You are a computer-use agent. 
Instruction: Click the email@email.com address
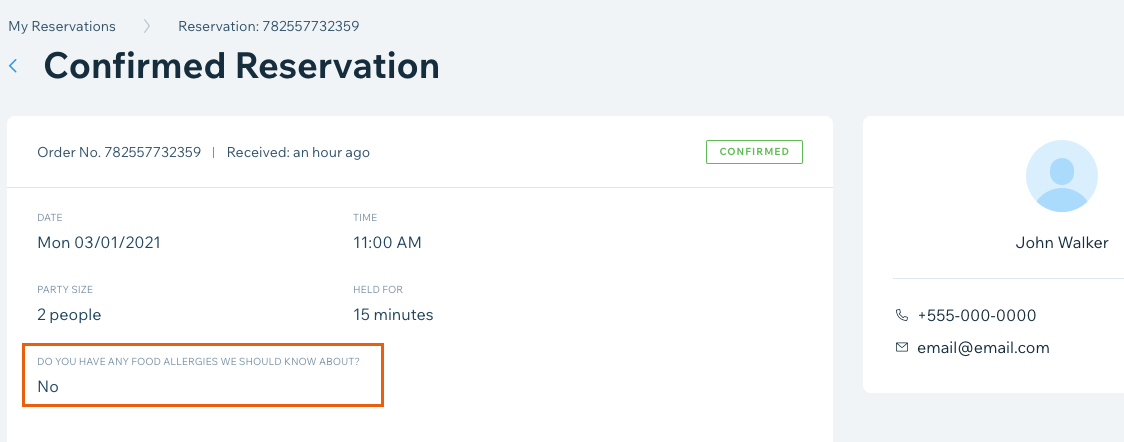[983, 348]
